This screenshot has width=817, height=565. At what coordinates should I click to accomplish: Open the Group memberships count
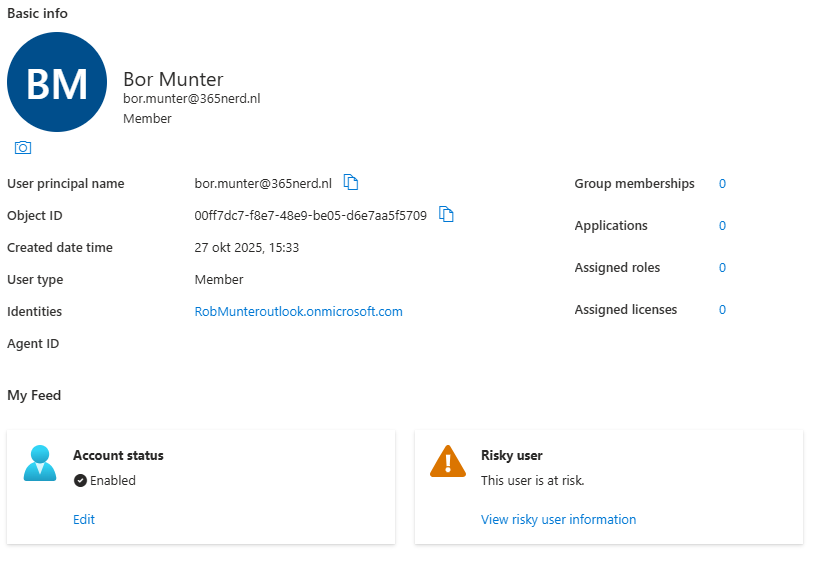722,184
